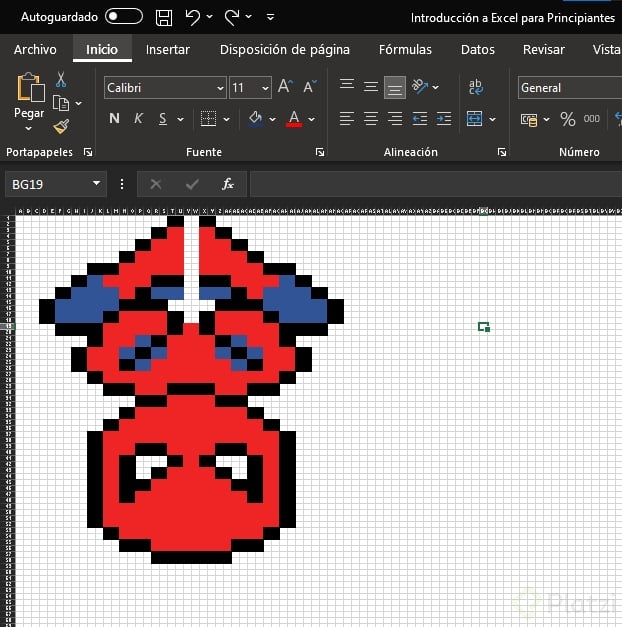Click the Decrease Font Size icon

point(310,86)
